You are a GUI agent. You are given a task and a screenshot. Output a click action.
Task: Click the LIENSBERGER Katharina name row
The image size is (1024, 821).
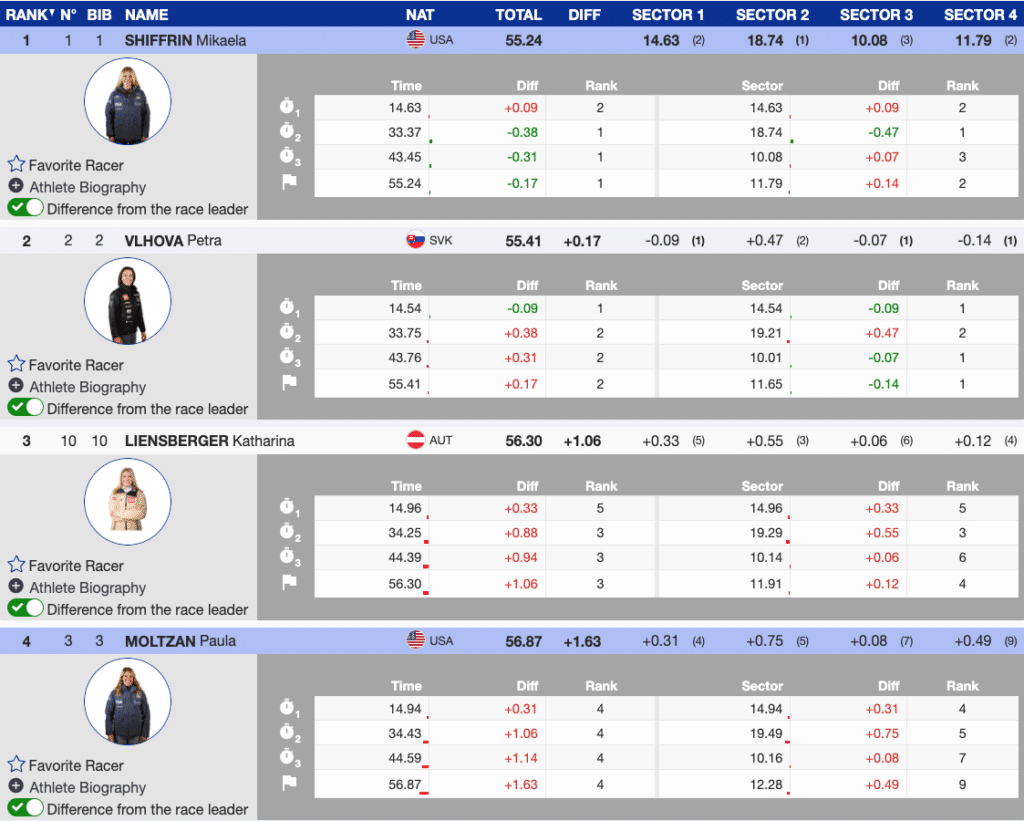pyautogui.click(x=209, y=441)
